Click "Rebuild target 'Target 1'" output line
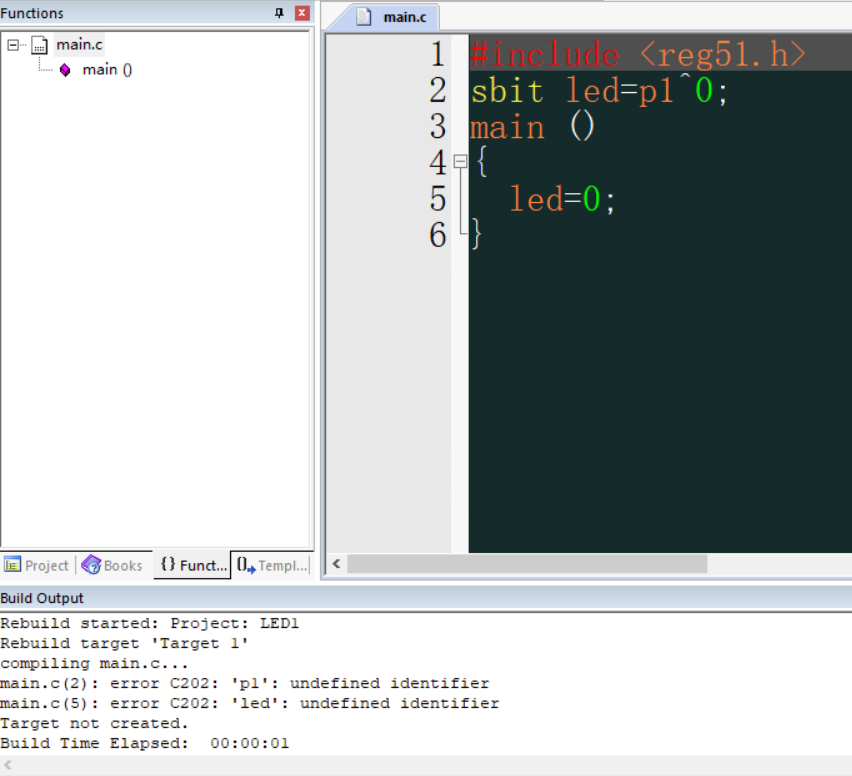 (x=124, y=643)
